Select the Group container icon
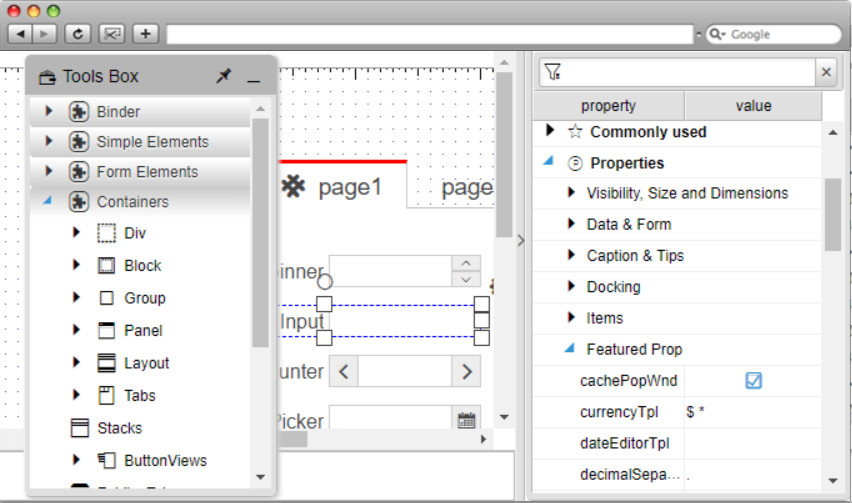Image resolution: width=852 pixels, height=503 pixels. pyautogui.click(x=106, y=298)
